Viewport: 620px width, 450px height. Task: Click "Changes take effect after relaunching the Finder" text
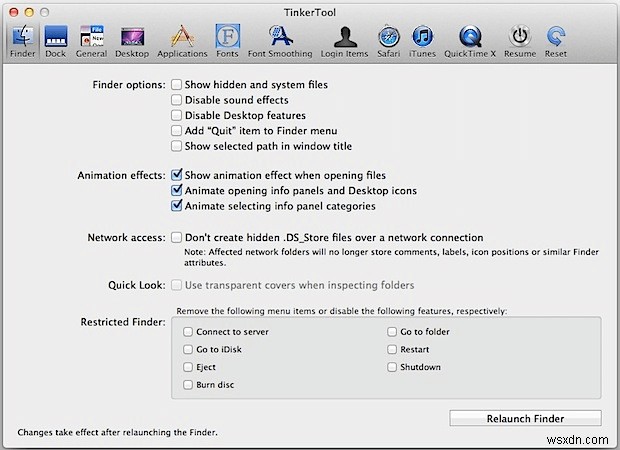coord(117,432)
